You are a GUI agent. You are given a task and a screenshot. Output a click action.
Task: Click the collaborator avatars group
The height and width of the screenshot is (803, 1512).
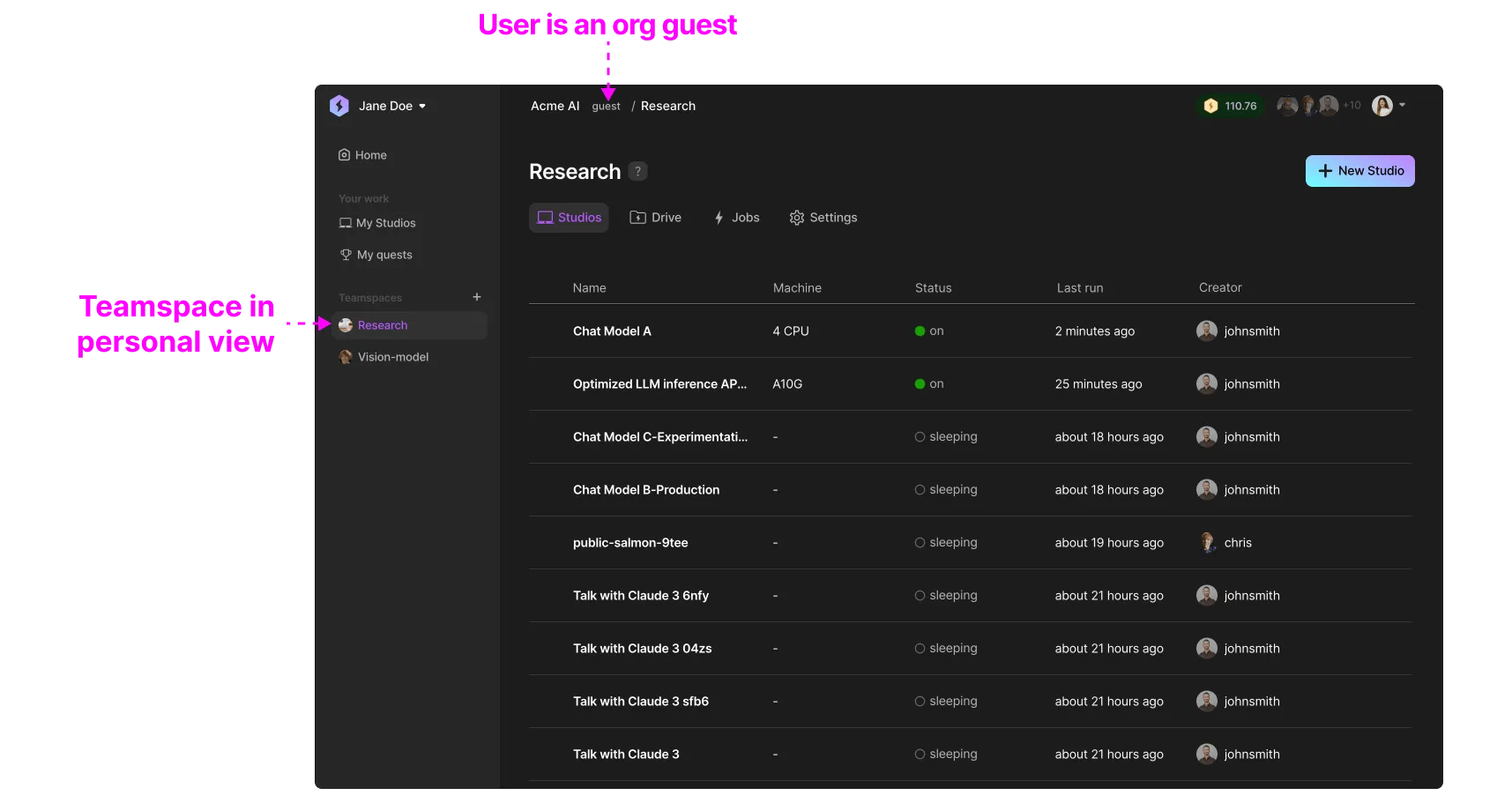(1308, 106)
